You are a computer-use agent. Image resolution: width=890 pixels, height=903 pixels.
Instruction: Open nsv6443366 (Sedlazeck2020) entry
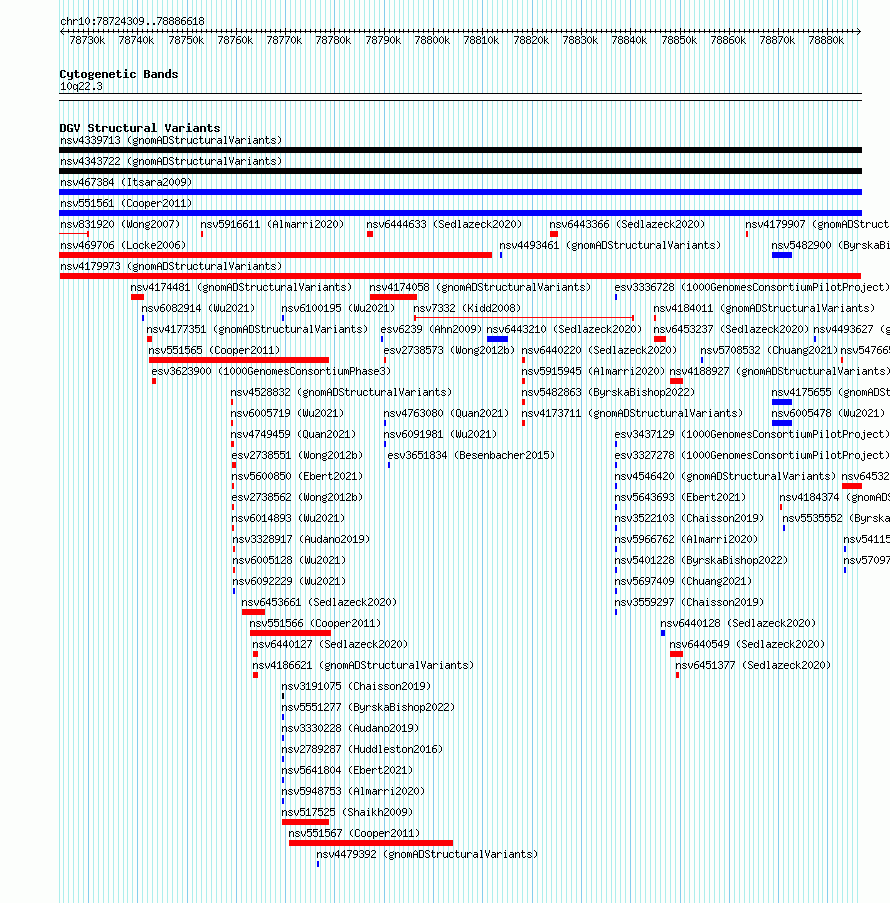point(627,225)
